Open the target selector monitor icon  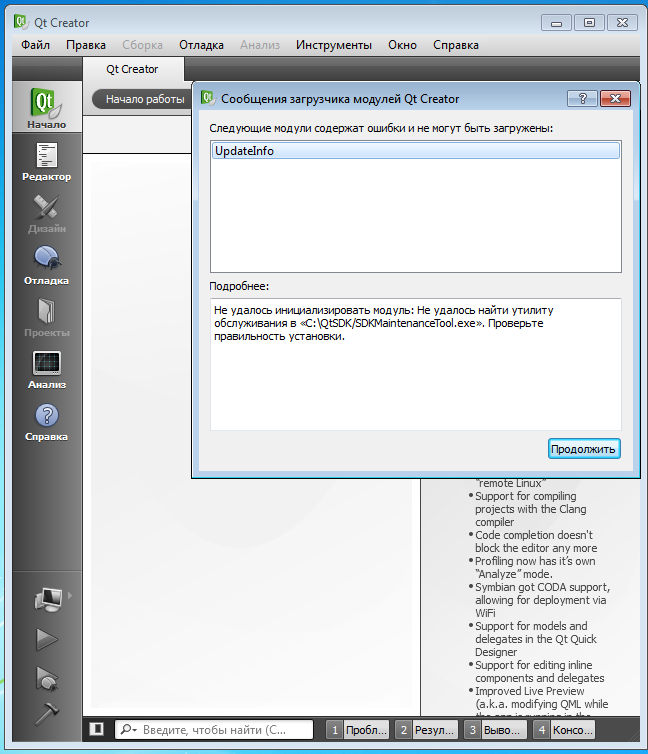(x=48, y=599)
